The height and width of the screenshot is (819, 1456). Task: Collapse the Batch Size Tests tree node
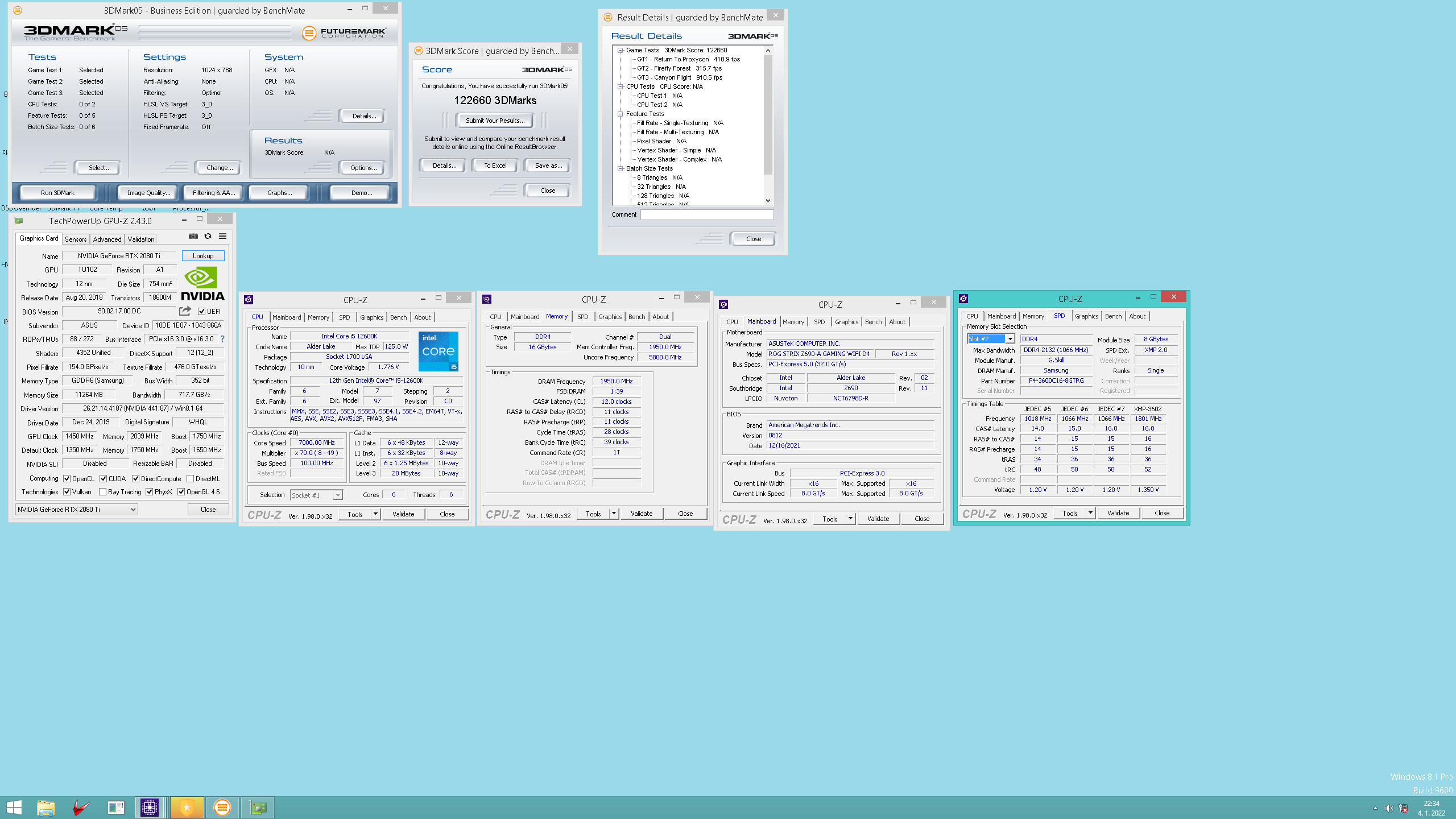[621, 168]
